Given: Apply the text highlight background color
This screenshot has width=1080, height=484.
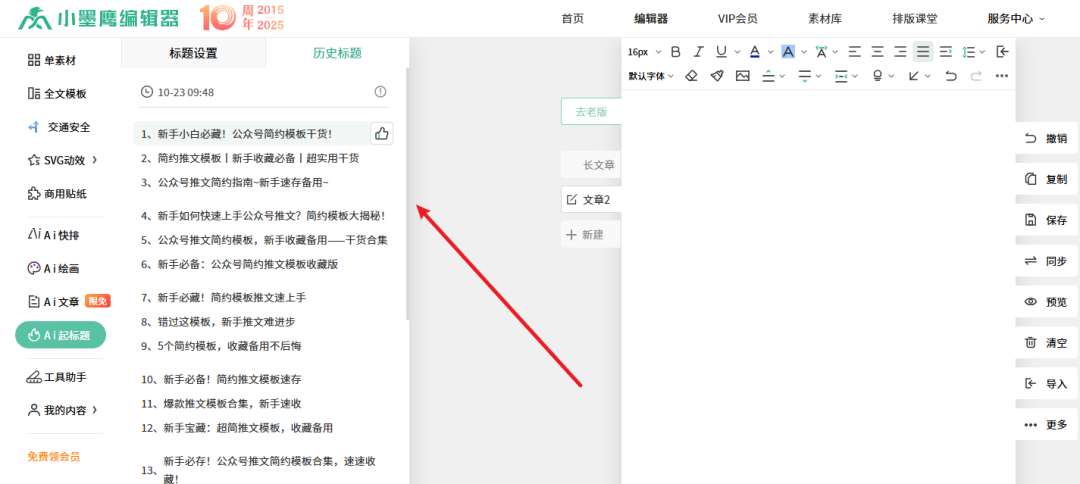Looking at the screenshot, I should tap(788, 52).
